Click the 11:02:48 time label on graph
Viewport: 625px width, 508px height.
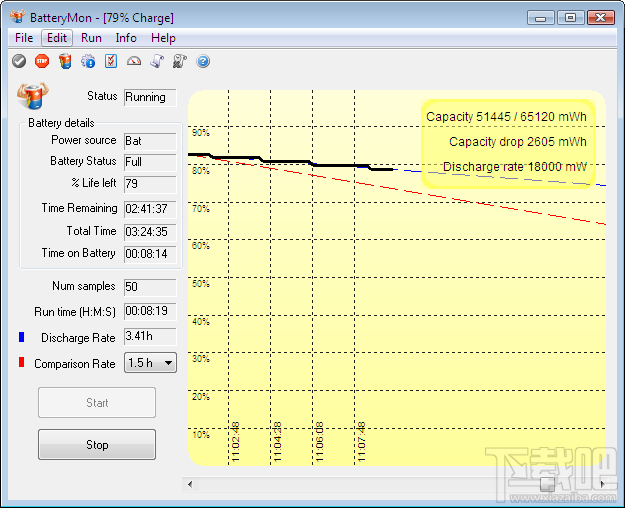click(x=235, y=442)
